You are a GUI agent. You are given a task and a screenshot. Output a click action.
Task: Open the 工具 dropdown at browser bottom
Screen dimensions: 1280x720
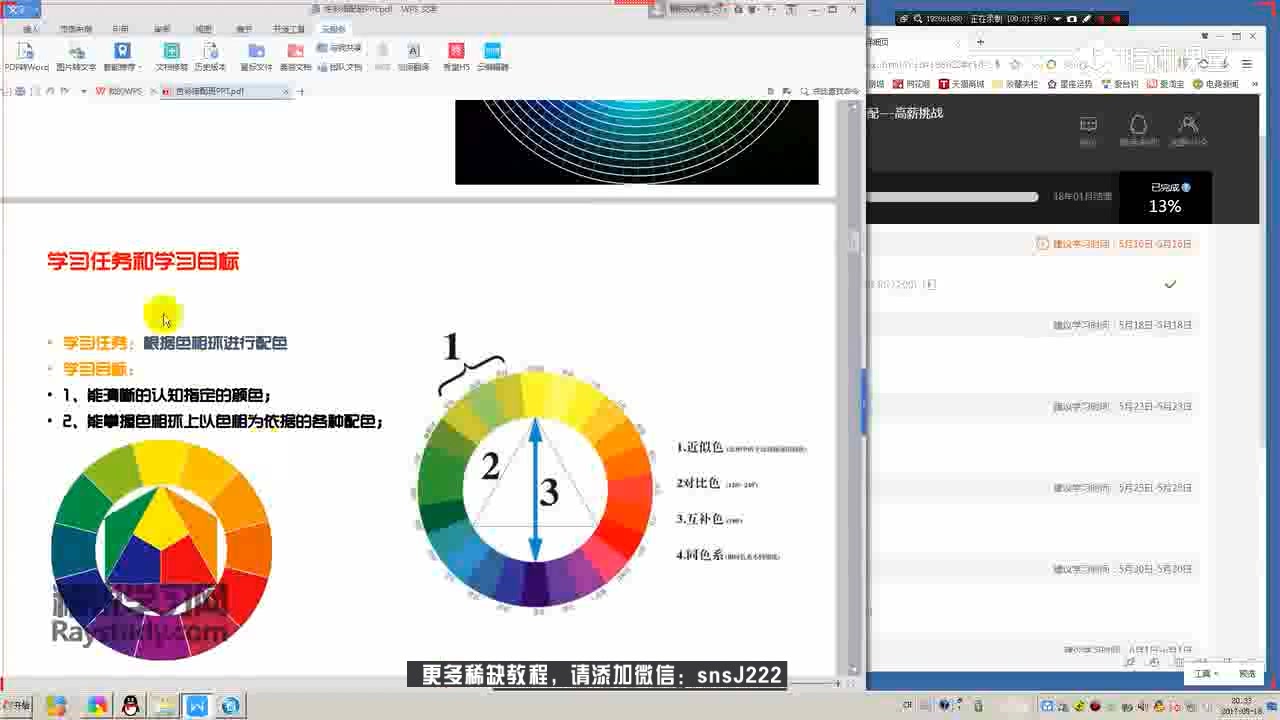coord(1205,674)
